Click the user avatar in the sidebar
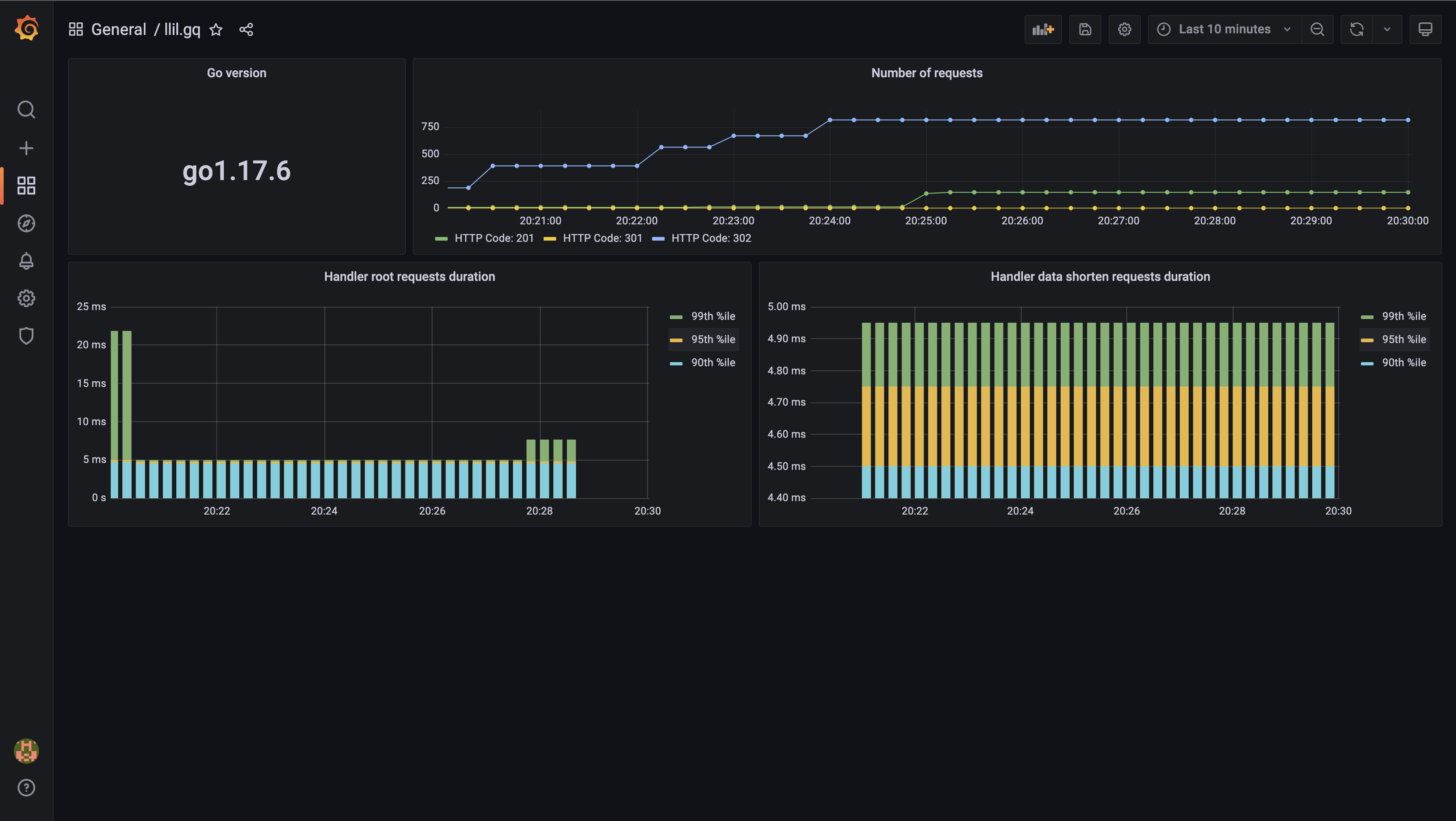The width and height of the screenshot is (1456, 821). tap(26, 750)
